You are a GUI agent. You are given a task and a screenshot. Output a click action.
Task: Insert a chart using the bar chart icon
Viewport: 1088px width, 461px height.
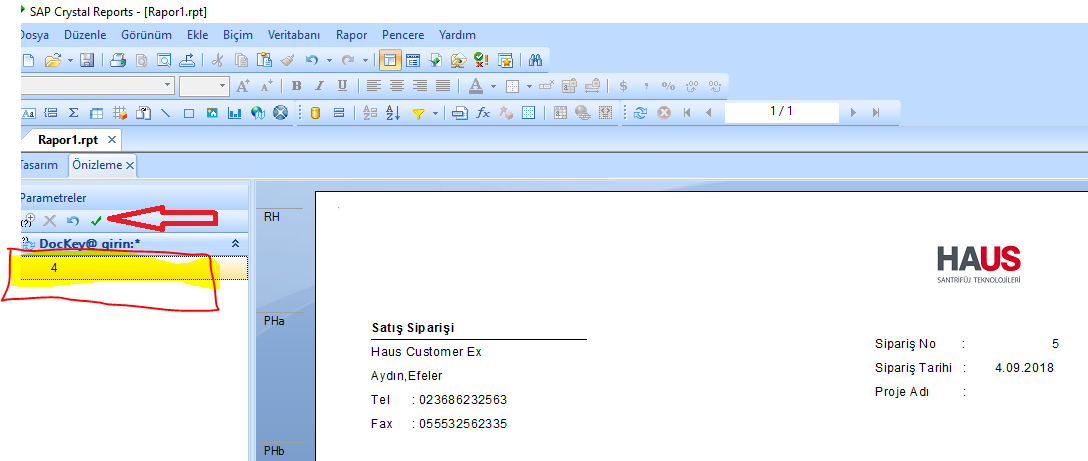pyautogui.click(x=234, y=113)
